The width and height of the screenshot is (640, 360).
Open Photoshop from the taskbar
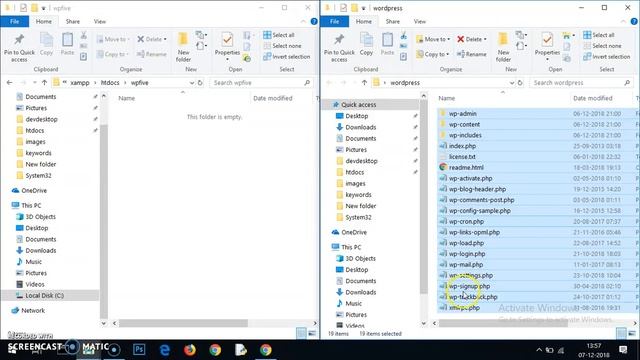click(139, 350)
